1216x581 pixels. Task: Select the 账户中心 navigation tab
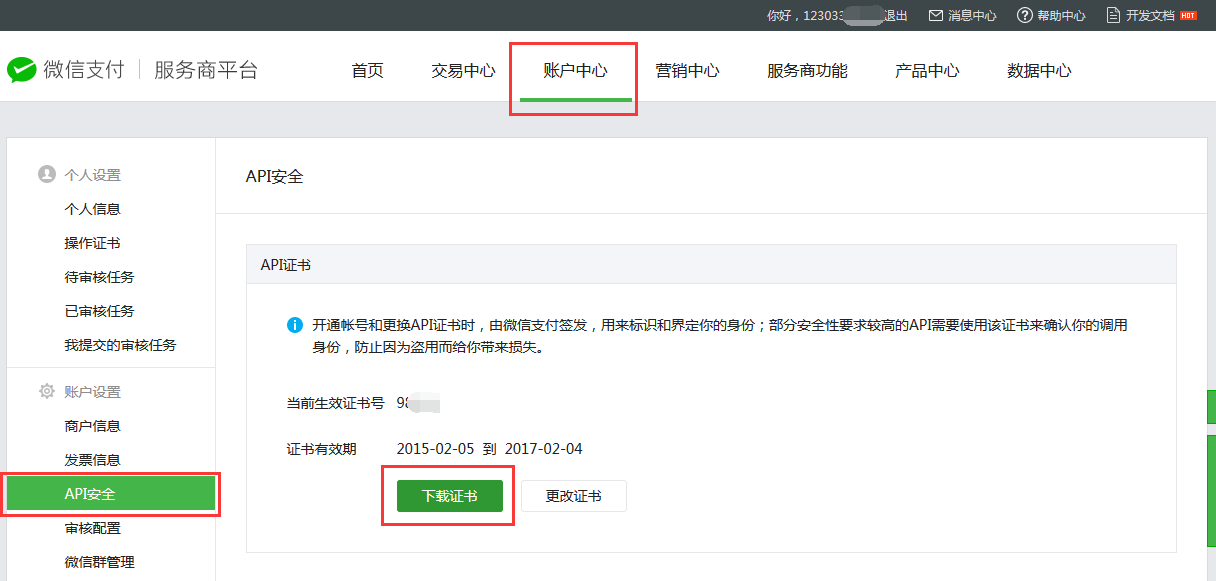(575, 71)
